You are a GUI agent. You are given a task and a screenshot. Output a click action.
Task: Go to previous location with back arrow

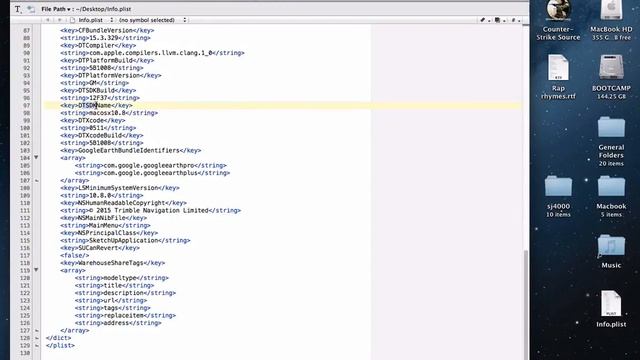tap(48, 20)
